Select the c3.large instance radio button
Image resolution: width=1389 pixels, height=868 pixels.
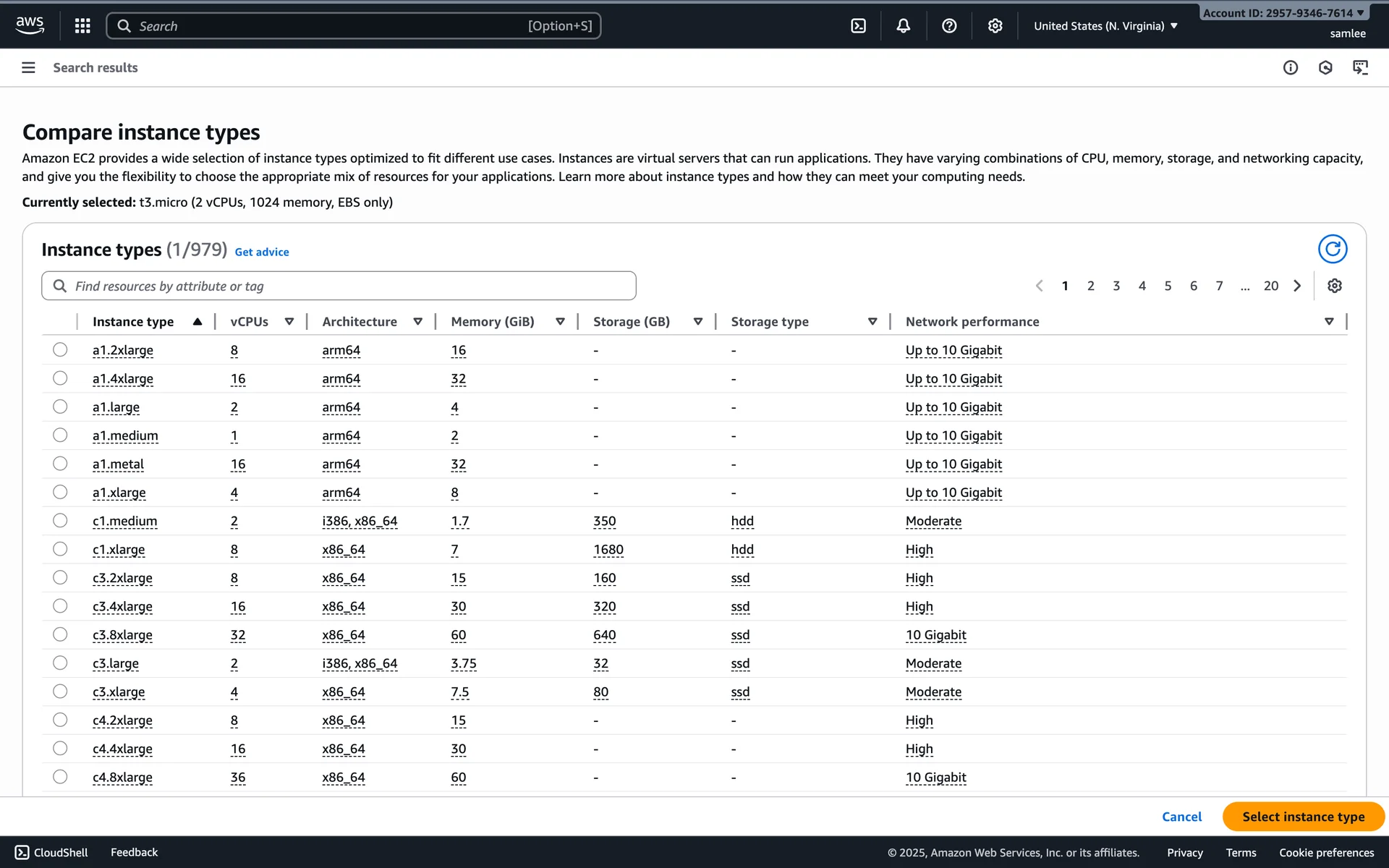[60, 663]
